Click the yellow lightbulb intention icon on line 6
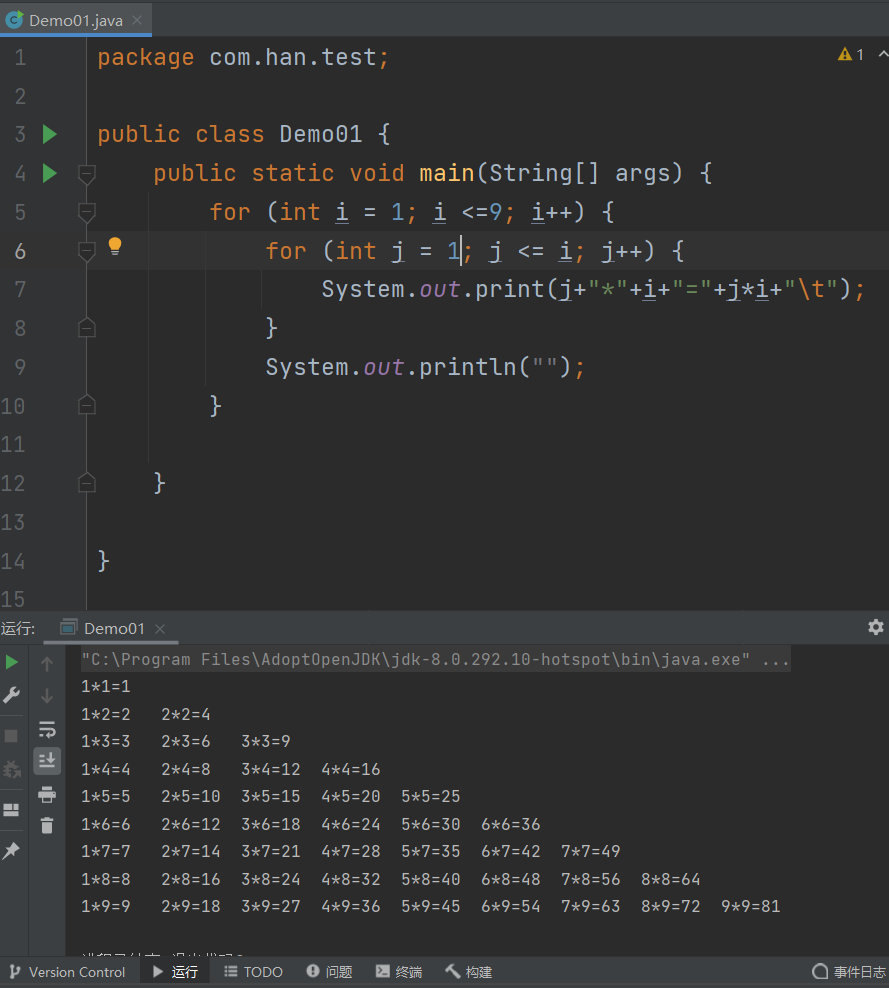 point(115,246)
